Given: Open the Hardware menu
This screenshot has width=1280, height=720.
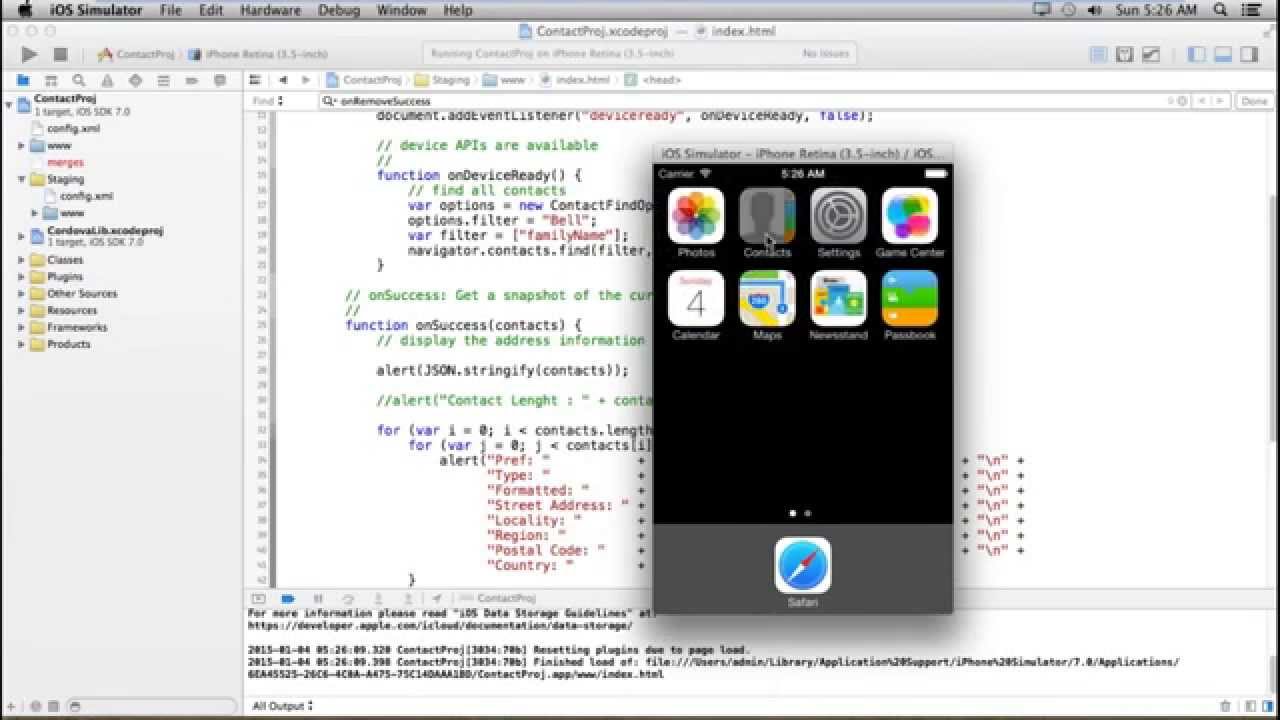Looking at the screenshot, I should (271, 10).
